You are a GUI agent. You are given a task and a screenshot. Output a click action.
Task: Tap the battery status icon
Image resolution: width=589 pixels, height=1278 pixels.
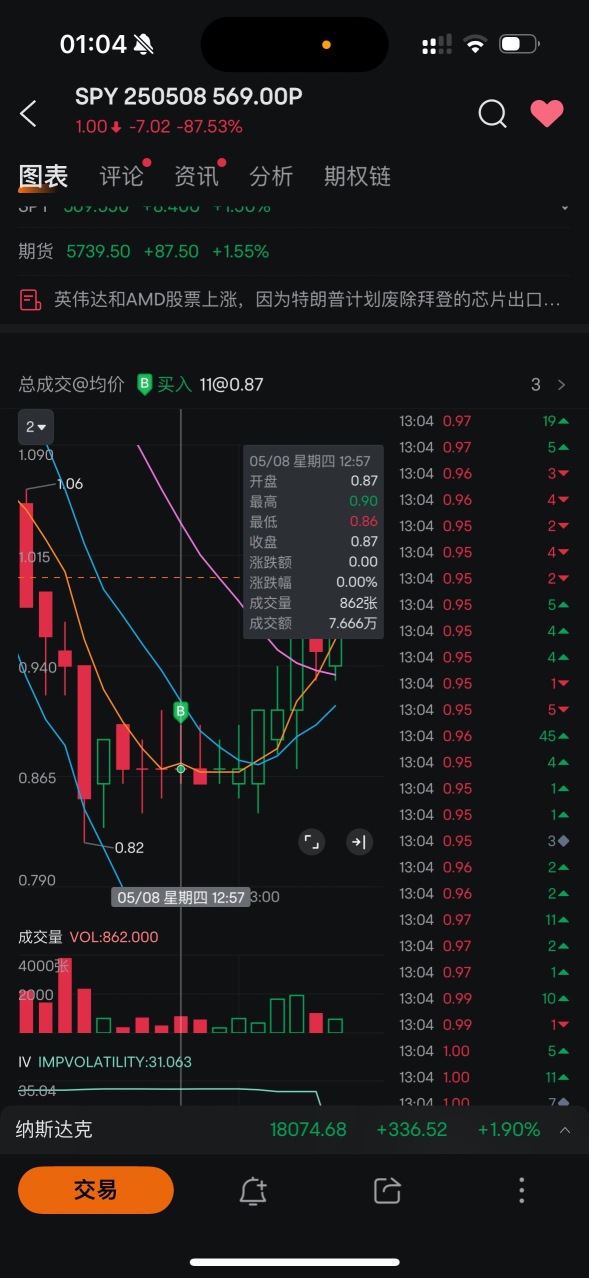point(520,44)
